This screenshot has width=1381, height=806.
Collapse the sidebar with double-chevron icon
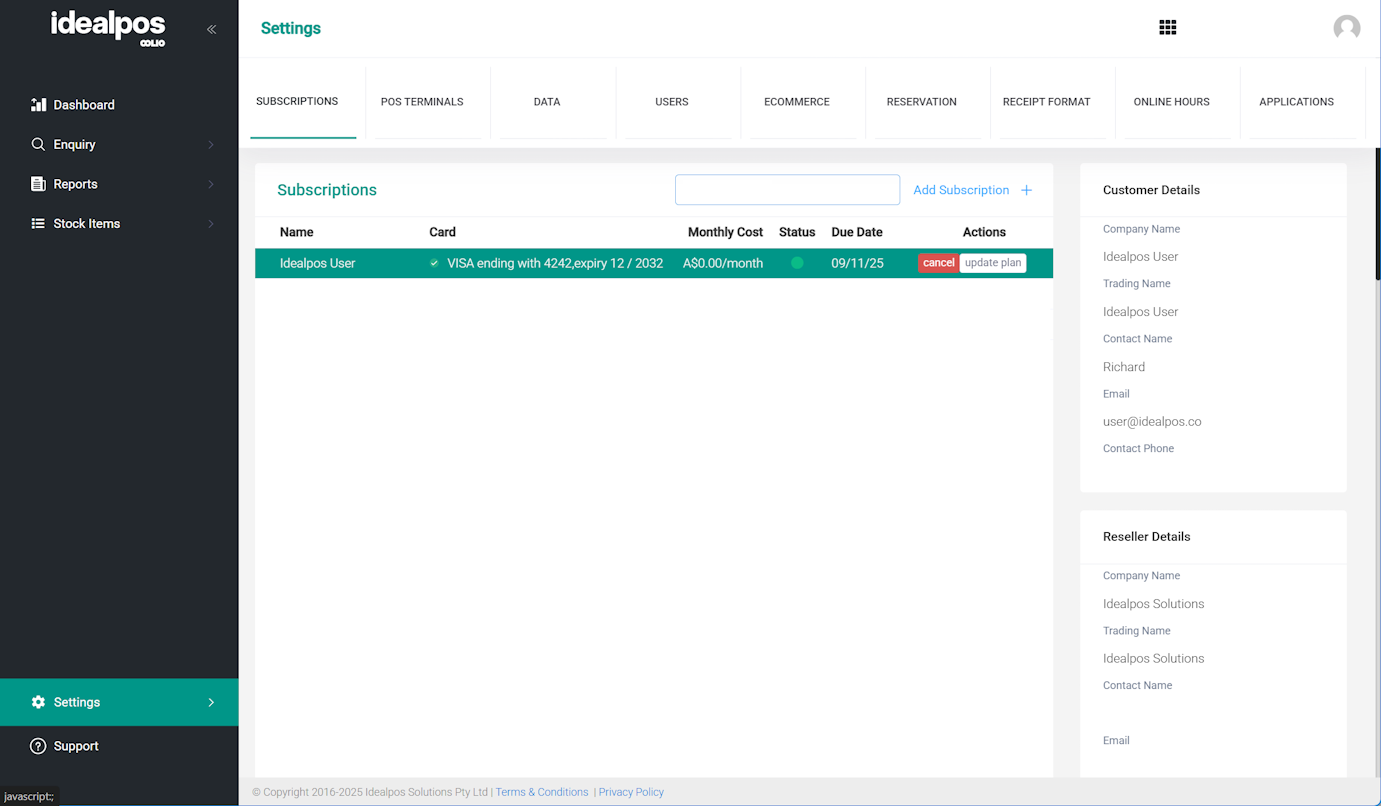tap(211, 29)
